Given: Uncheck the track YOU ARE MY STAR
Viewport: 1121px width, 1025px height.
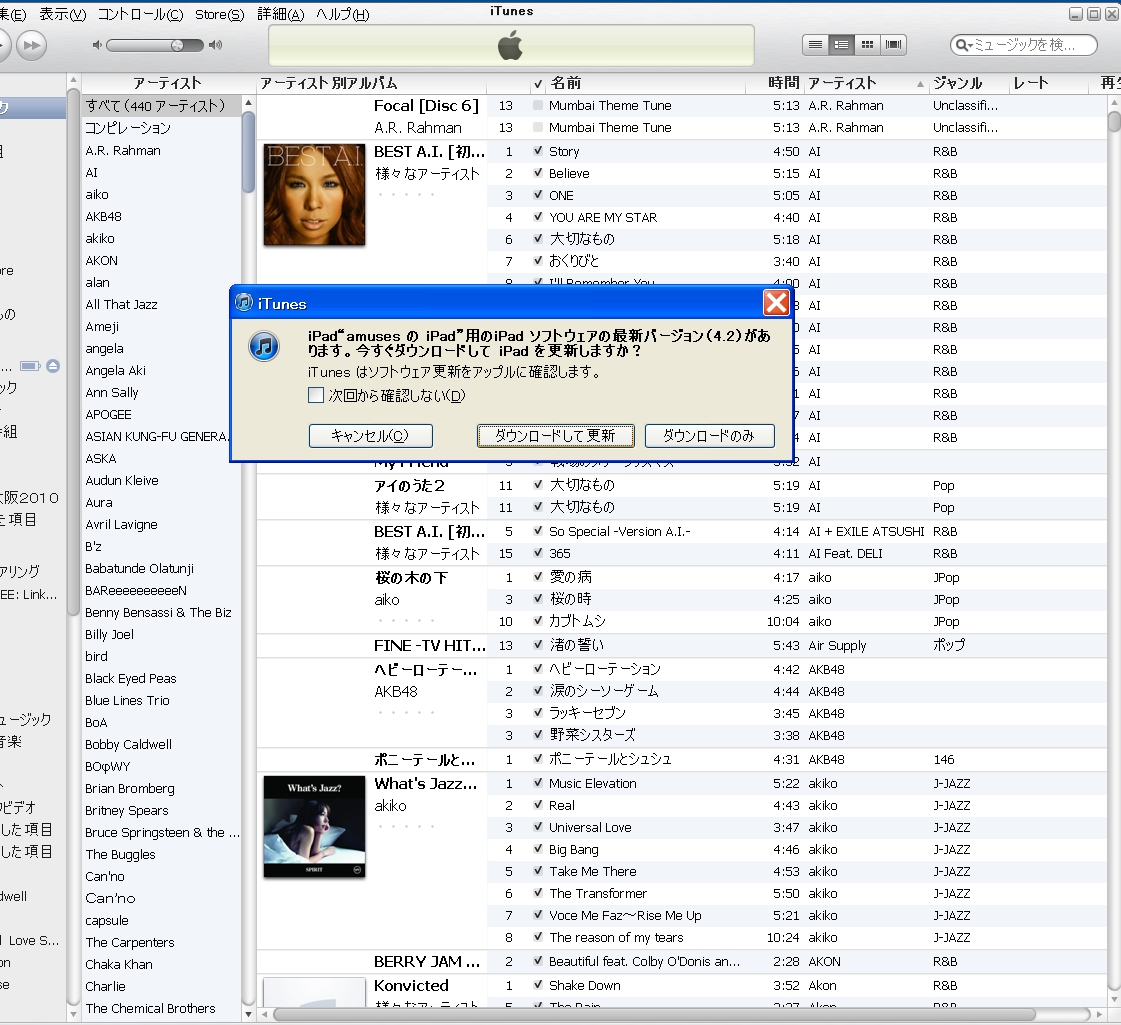Looking at the screenshot, I should [538, 217].
